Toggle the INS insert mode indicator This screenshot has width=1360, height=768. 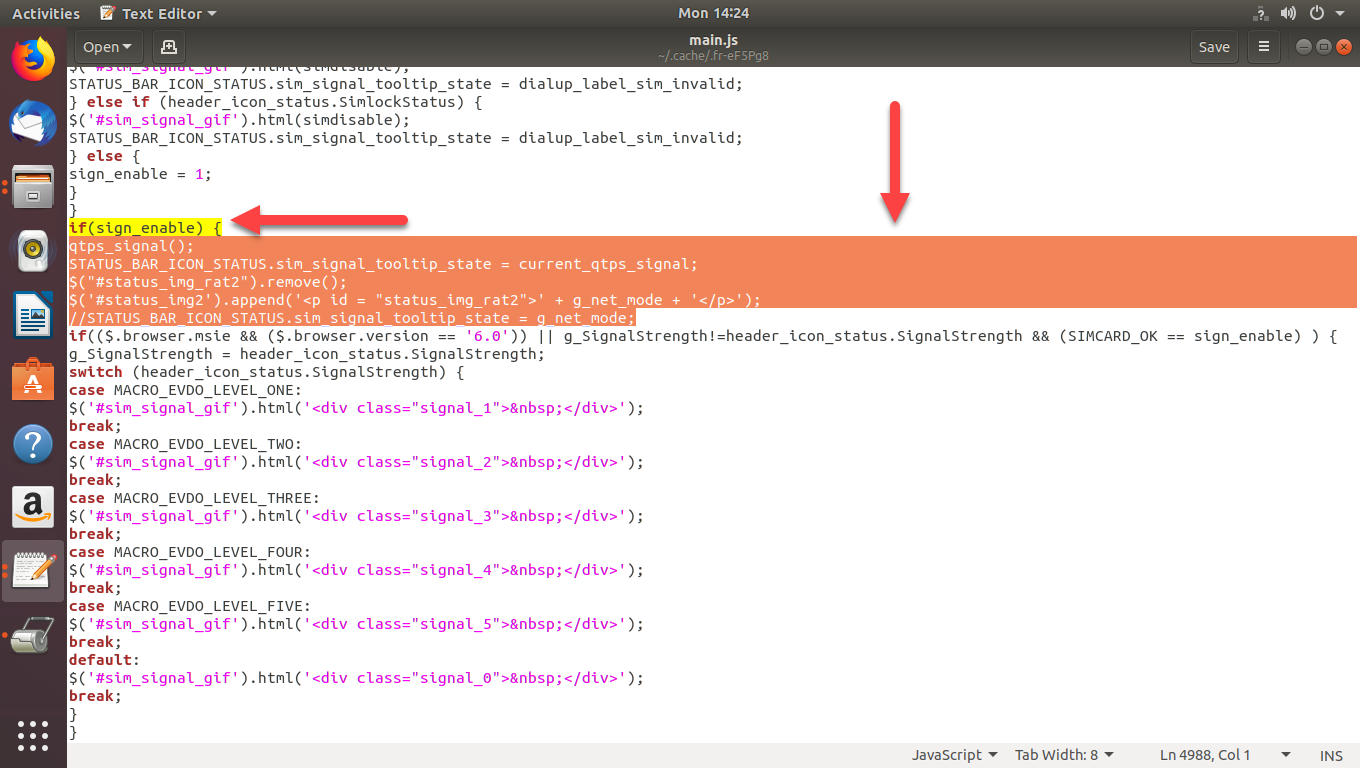pos(1331,755)
